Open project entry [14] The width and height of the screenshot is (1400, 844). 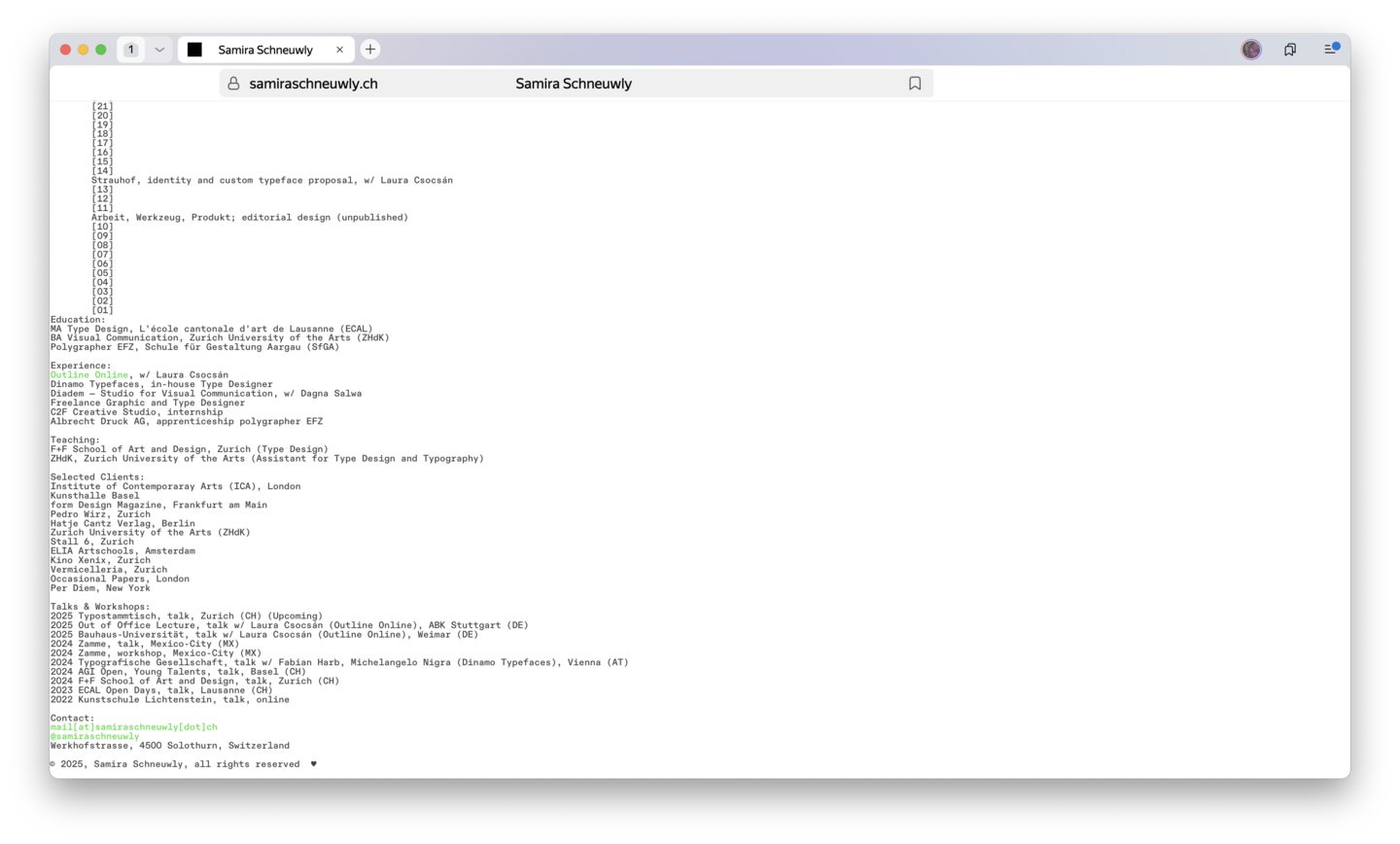[102, 171]
